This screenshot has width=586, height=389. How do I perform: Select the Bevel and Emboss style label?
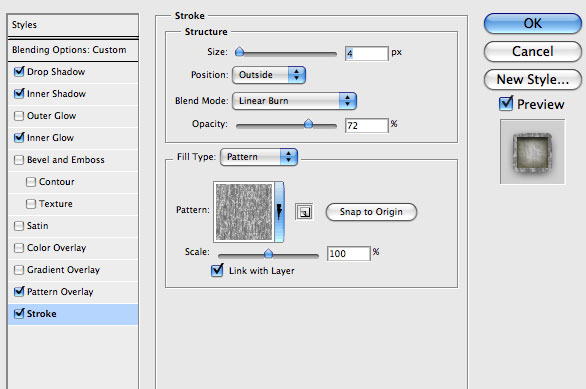point(66,160)
